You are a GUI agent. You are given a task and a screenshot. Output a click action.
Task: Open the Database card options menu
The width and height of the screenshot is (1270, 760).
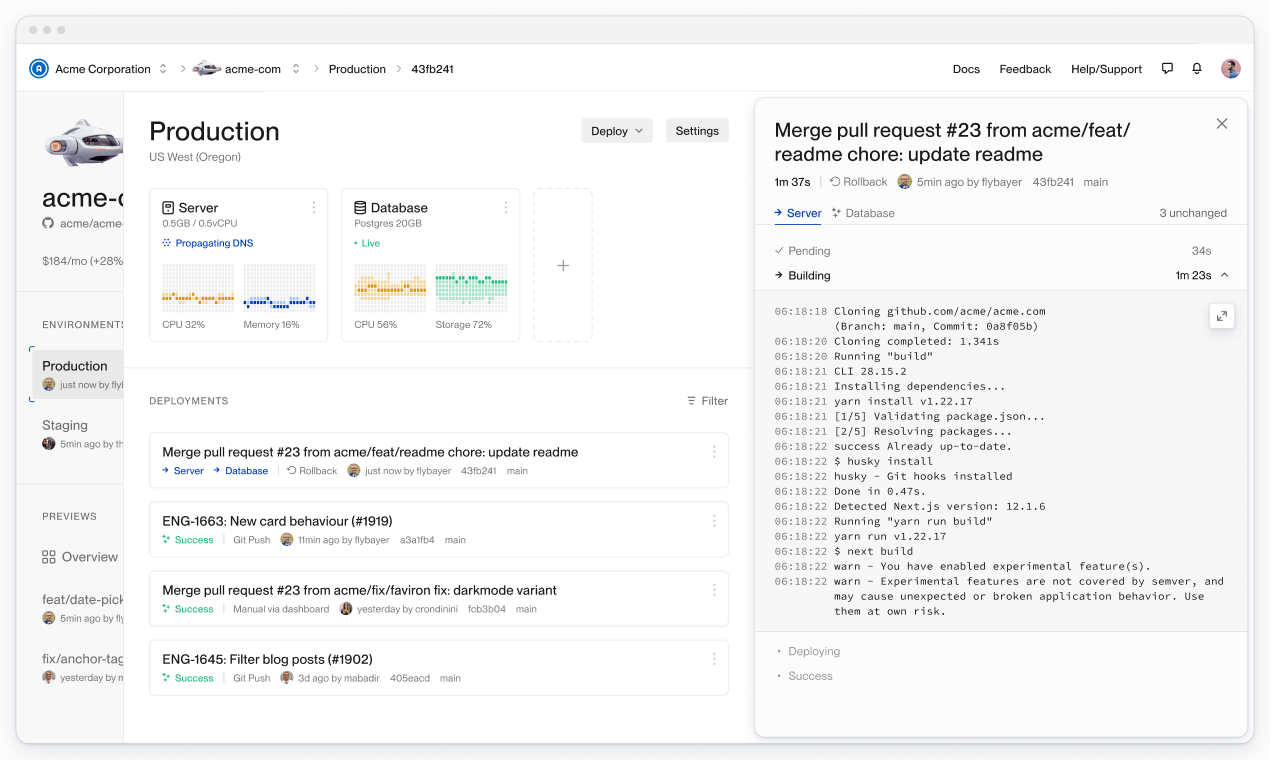point(505,208)
